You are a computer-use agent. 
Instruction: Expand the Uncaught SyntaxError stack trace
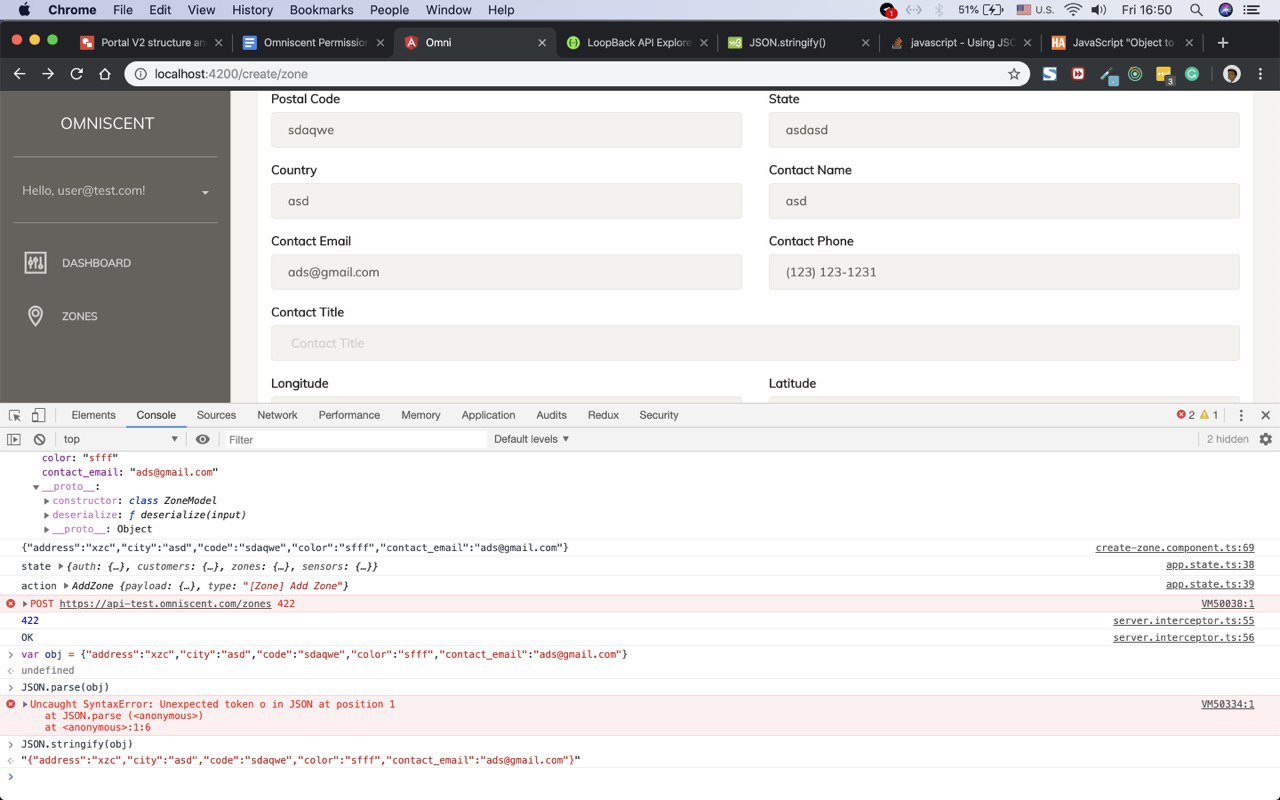tap(26, 705)
